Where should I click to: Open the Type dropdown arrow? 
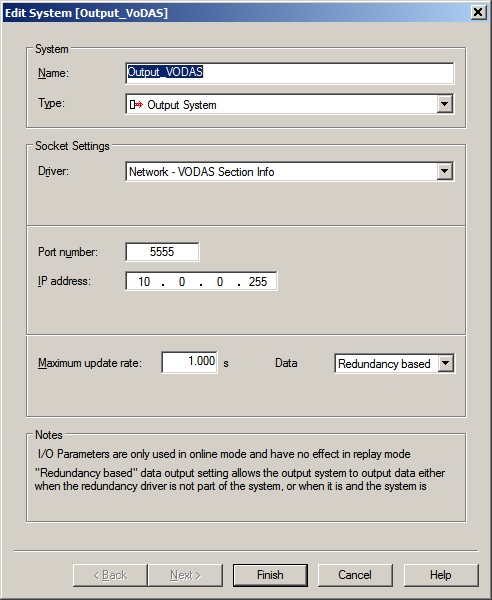(445, 104)
